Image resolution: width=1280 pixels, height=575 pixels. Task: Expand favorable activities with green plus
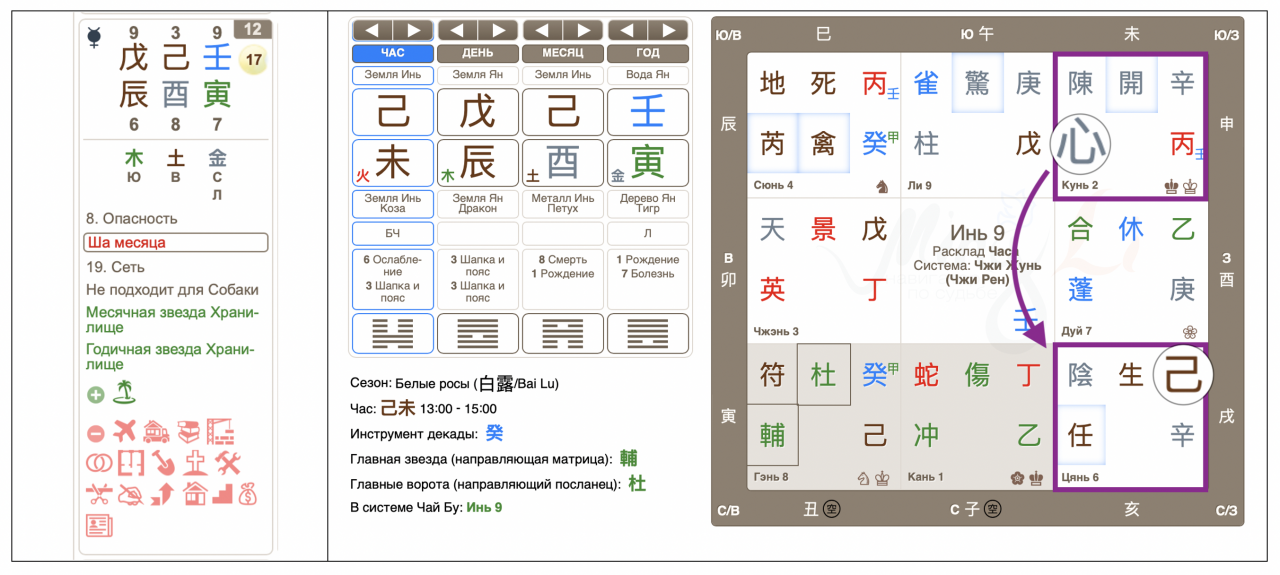(96, 394)
